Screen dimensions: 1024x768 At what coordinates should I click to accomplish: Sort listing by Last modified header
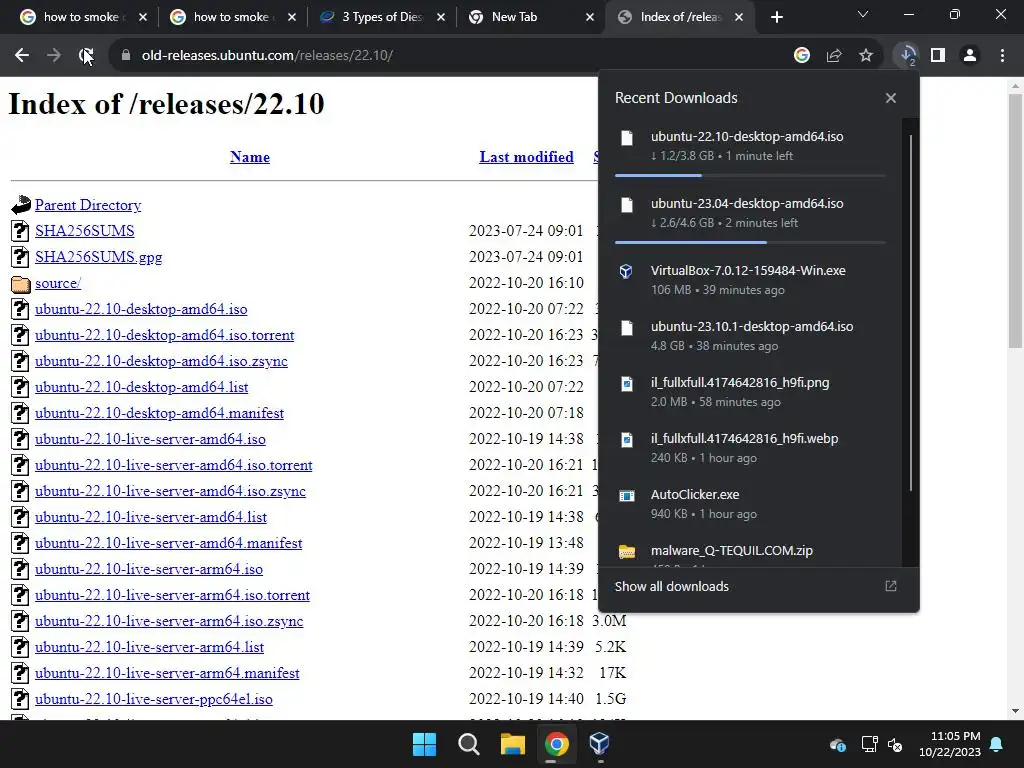(x=526, y=157)
